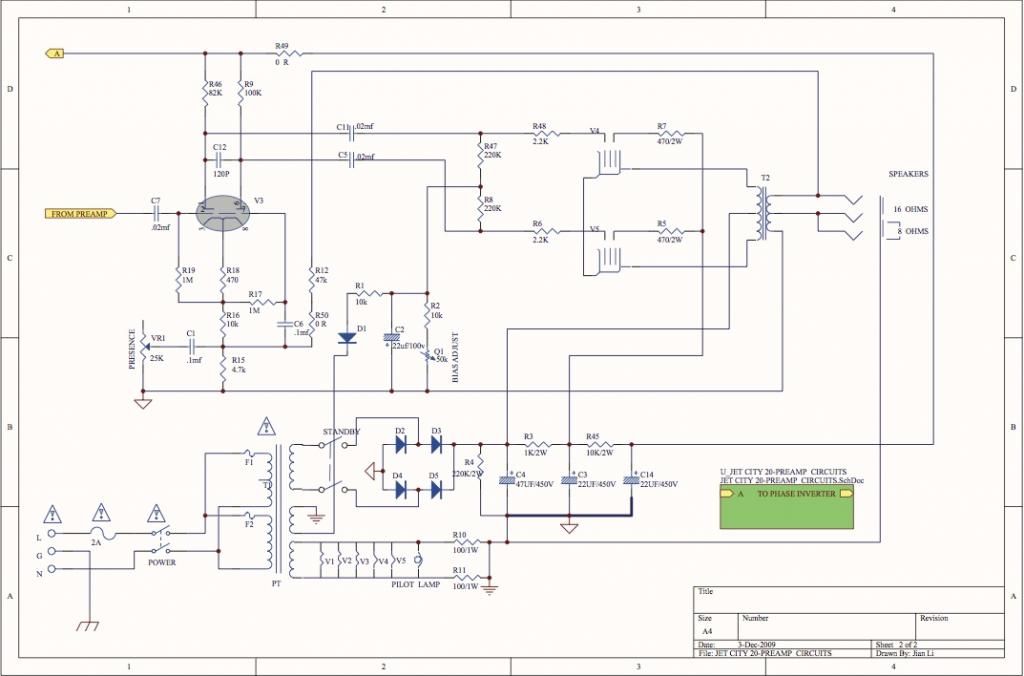Select the C14 22UF/450V capacitor symbol
1024x676 pixels.
click(x=631, y=480)
